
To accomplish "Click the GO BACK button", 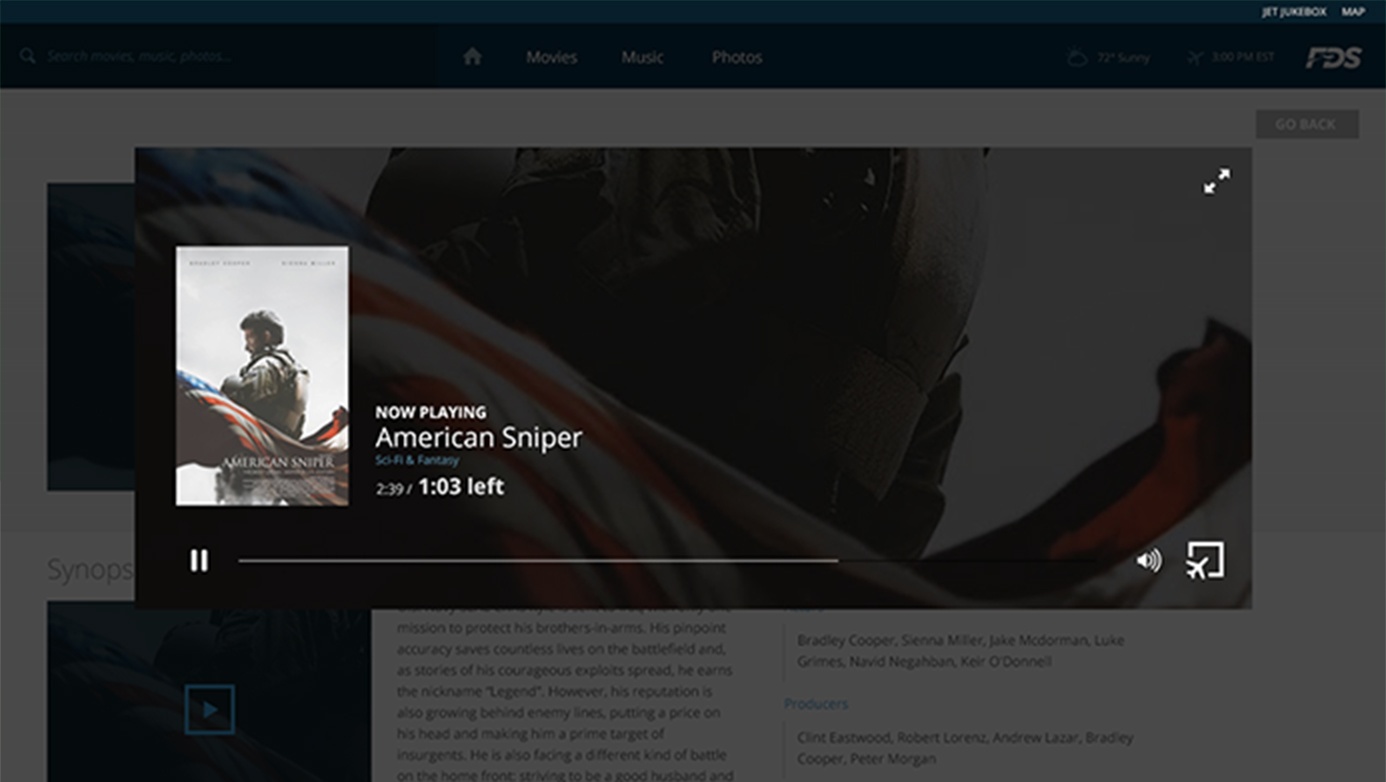I will click(1307, 124).
